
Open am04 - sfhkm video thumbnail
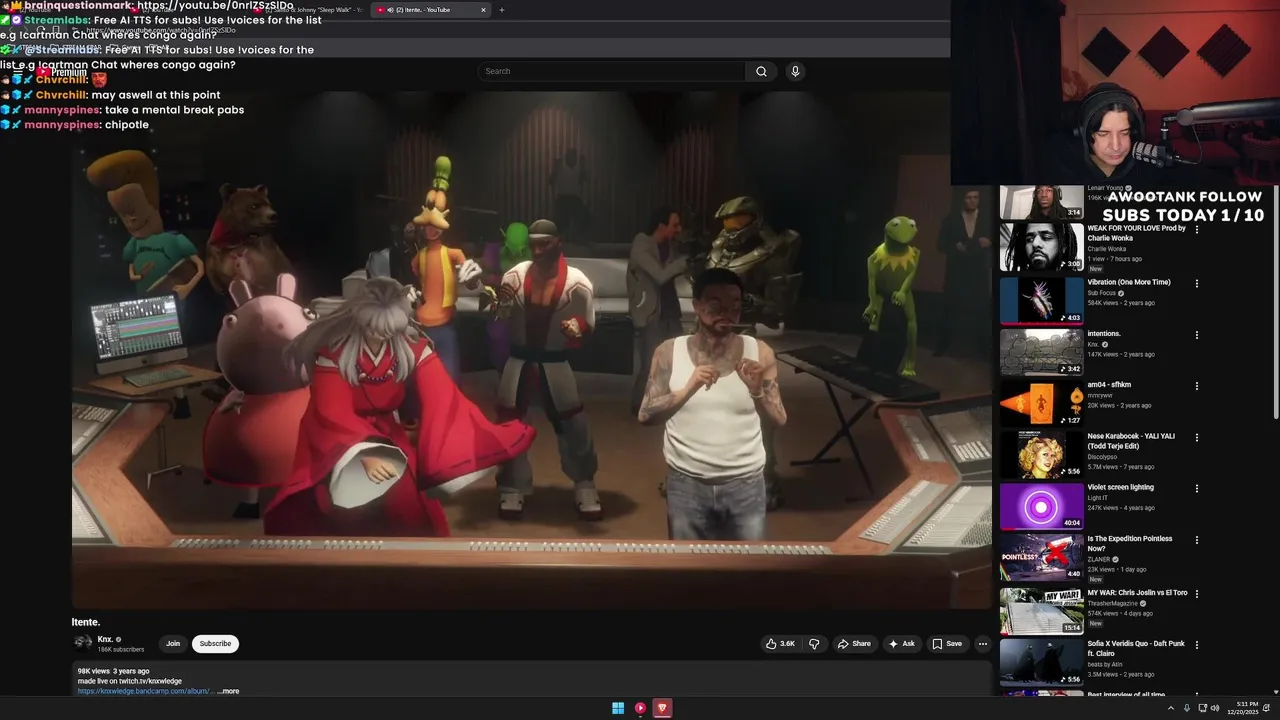pyautogui.click(x=1041, y=403)
